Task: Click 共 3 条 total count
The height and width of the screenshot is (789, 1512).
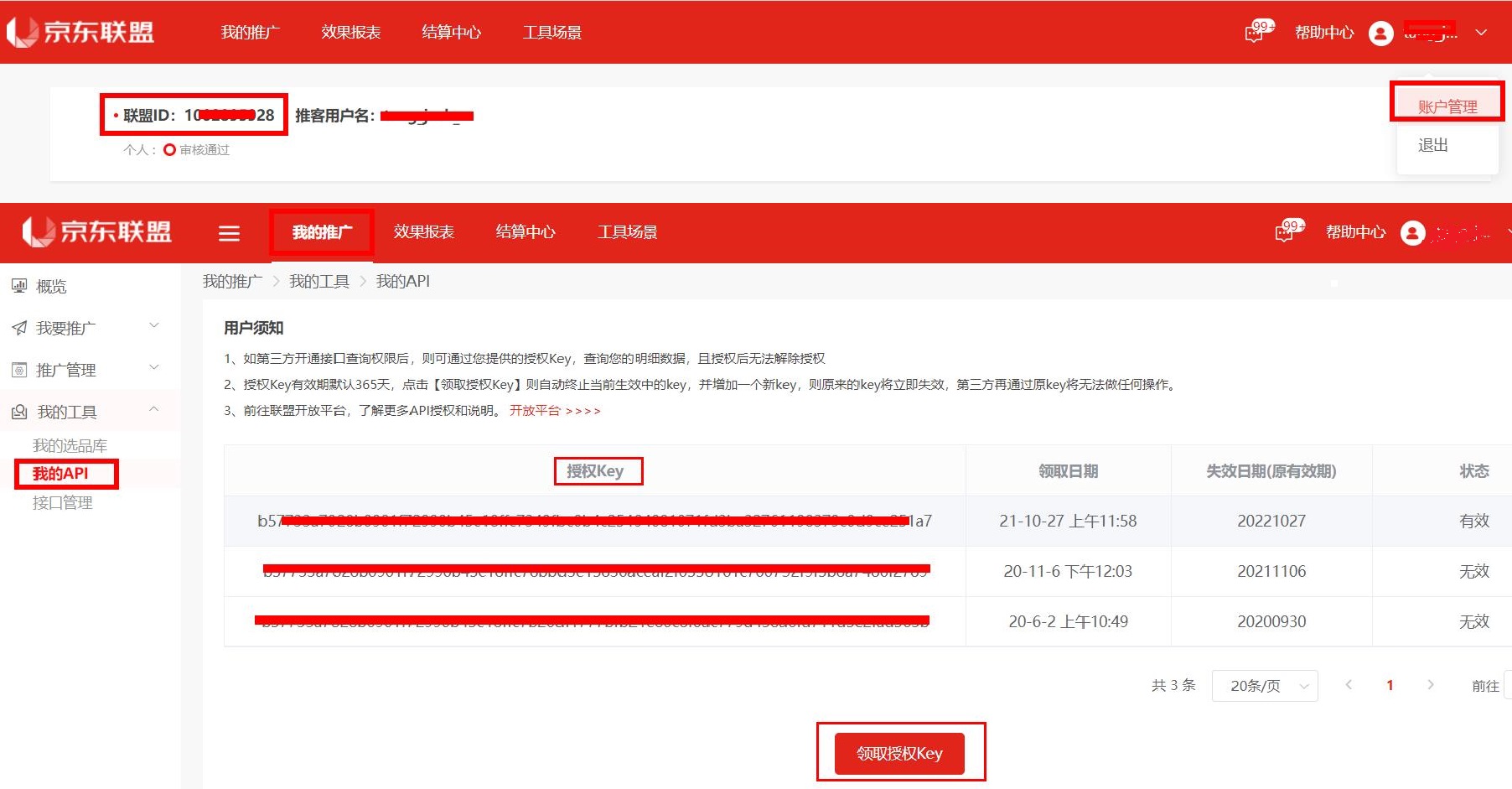Action: (1173, 685)
